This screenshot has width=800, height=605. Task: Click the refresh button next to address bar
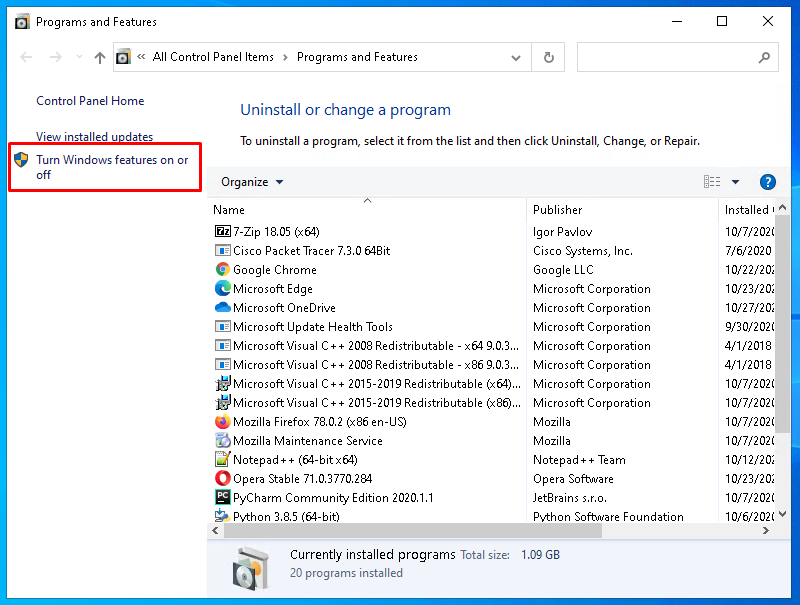point(548,57)
